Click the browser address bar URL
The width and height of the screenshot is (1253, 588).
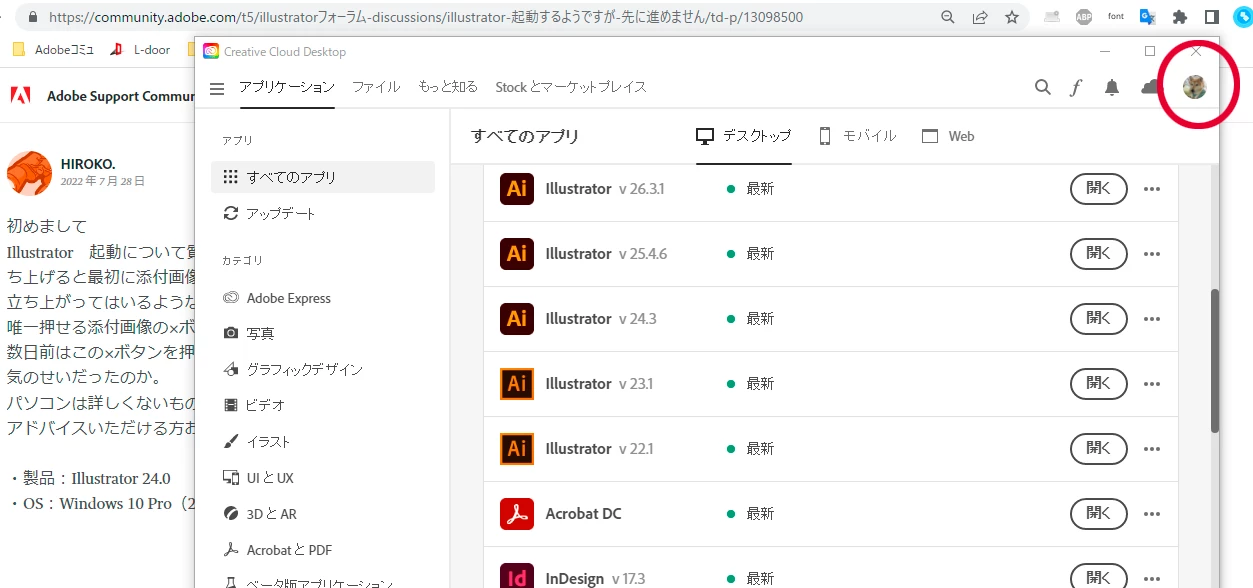pos(425,17)
